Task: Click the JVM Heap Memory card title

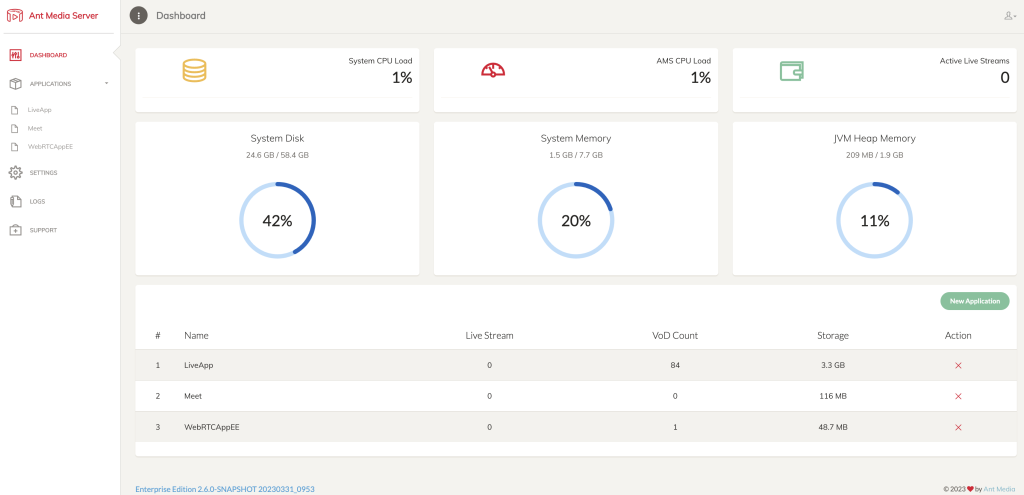Action: pyautogui.click(x=874, y=138)
